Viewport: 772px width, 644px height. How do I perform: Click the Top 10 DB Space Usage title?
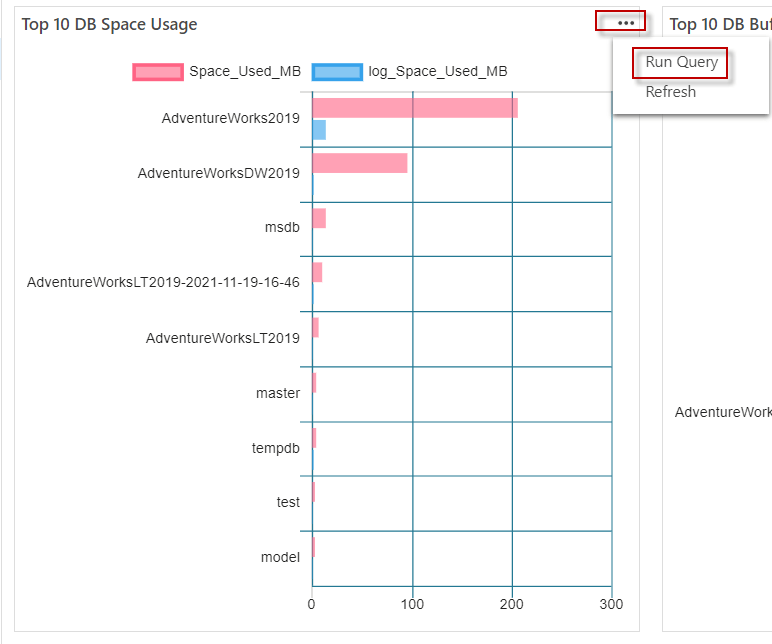pos(110,24)
